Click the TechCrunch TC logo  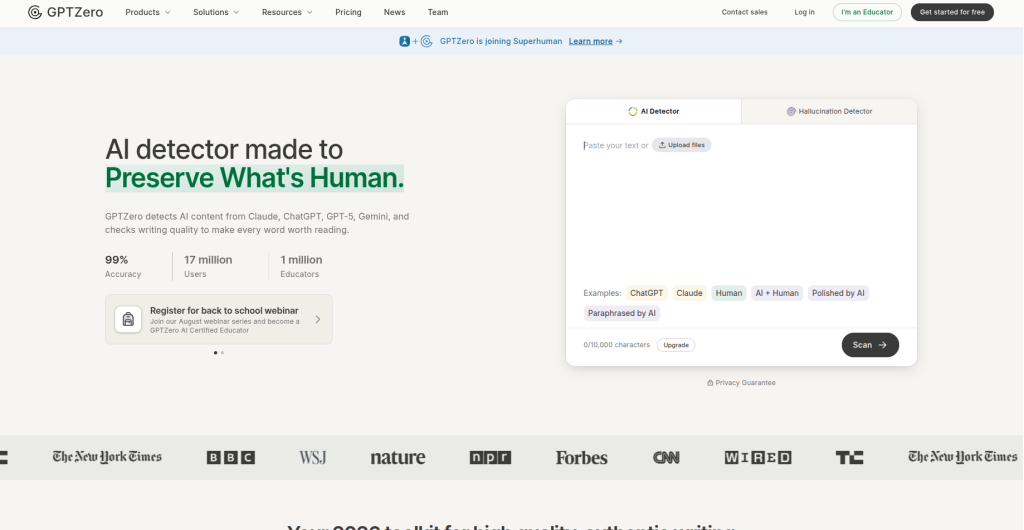click(850, 458)
